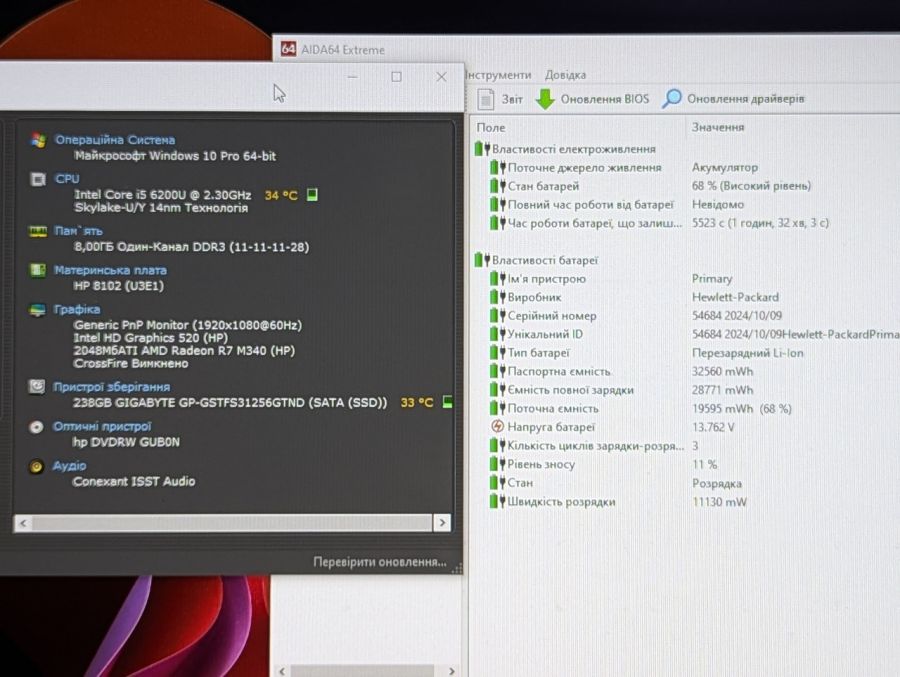Click the icon beside Повний час роботи від батареї
The width and height of the screenshot is (900, 677).
498,204
